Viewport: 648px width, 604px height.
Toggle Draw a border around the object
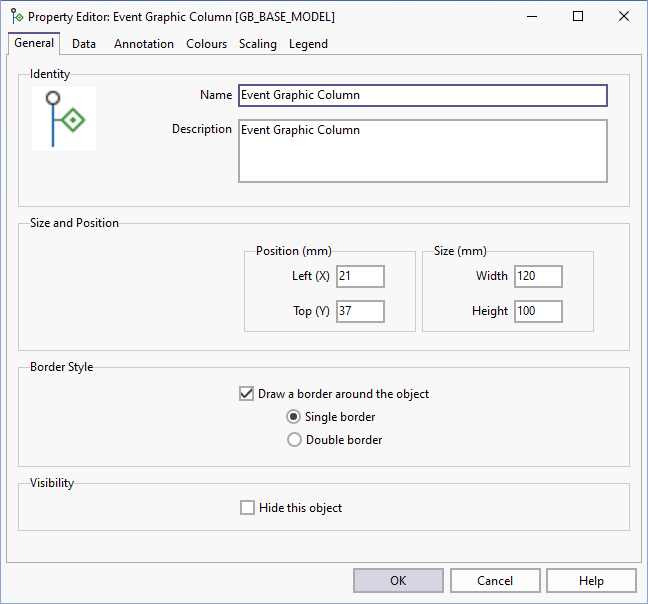pyautogui.click(x=247, y=394)
